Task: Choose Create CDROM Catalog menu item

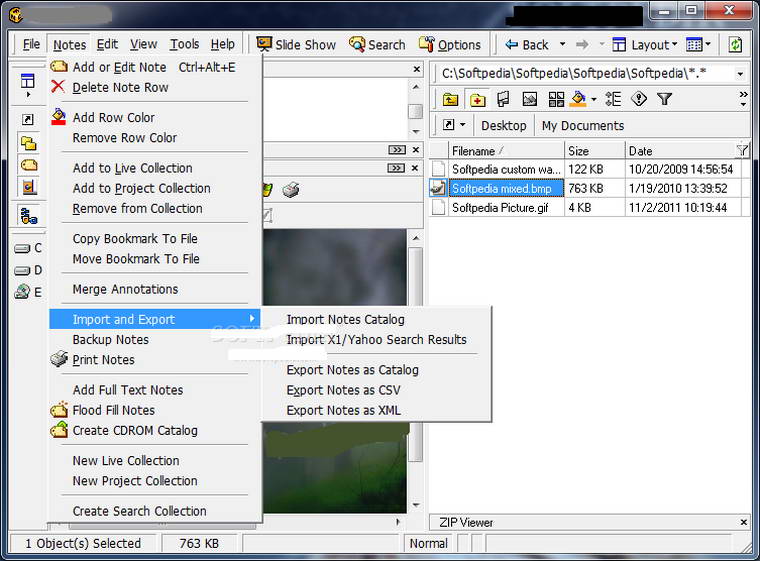Action: [x=155, y=430]
